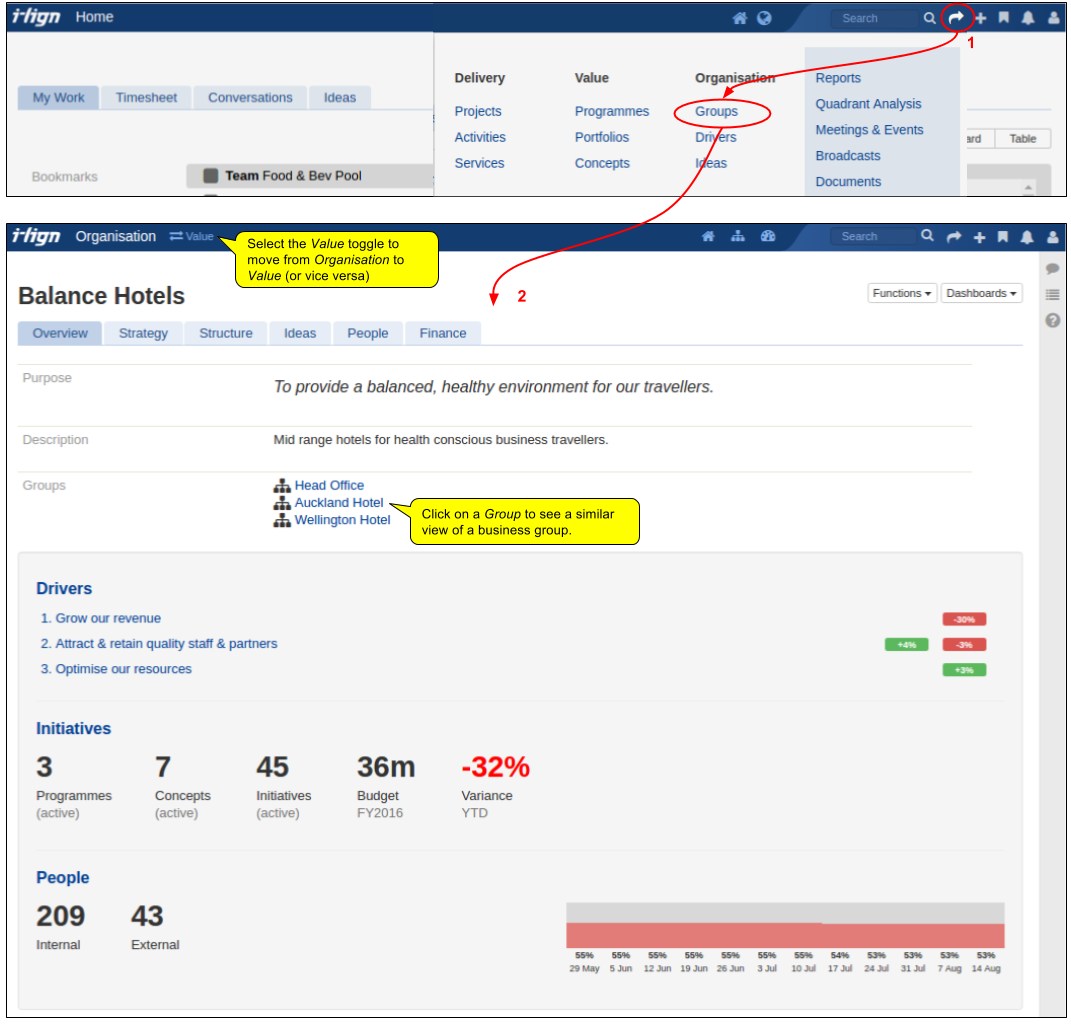Open the Auckland Hotel group link
The height and width of the screenshot is (1024, 1071).
pos(339,503)
